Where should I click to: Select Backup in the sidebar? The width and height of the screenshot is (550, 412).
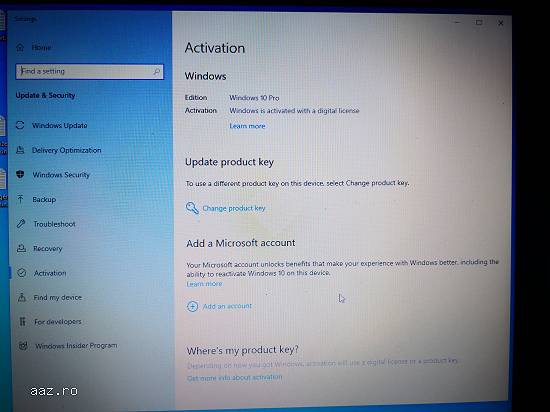pos(44,199)
